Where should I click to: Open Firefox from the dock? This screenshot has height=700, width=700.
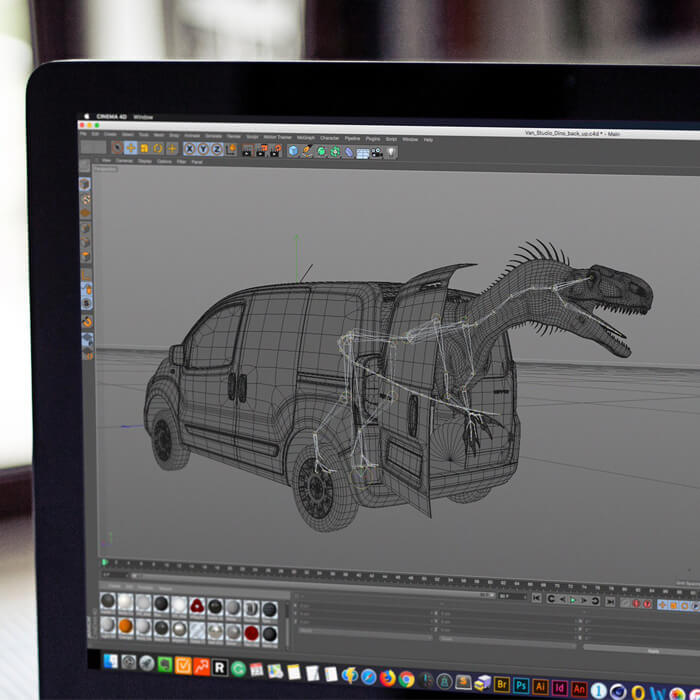coord(388,679)
